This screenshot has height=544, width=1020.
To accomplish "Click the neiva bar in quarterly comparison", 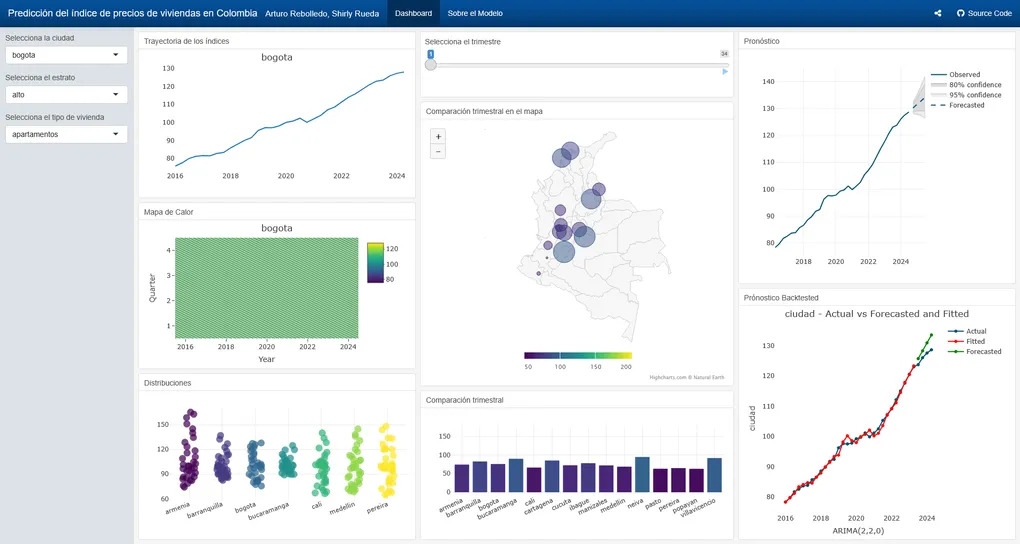I will (x=642, y=475).
